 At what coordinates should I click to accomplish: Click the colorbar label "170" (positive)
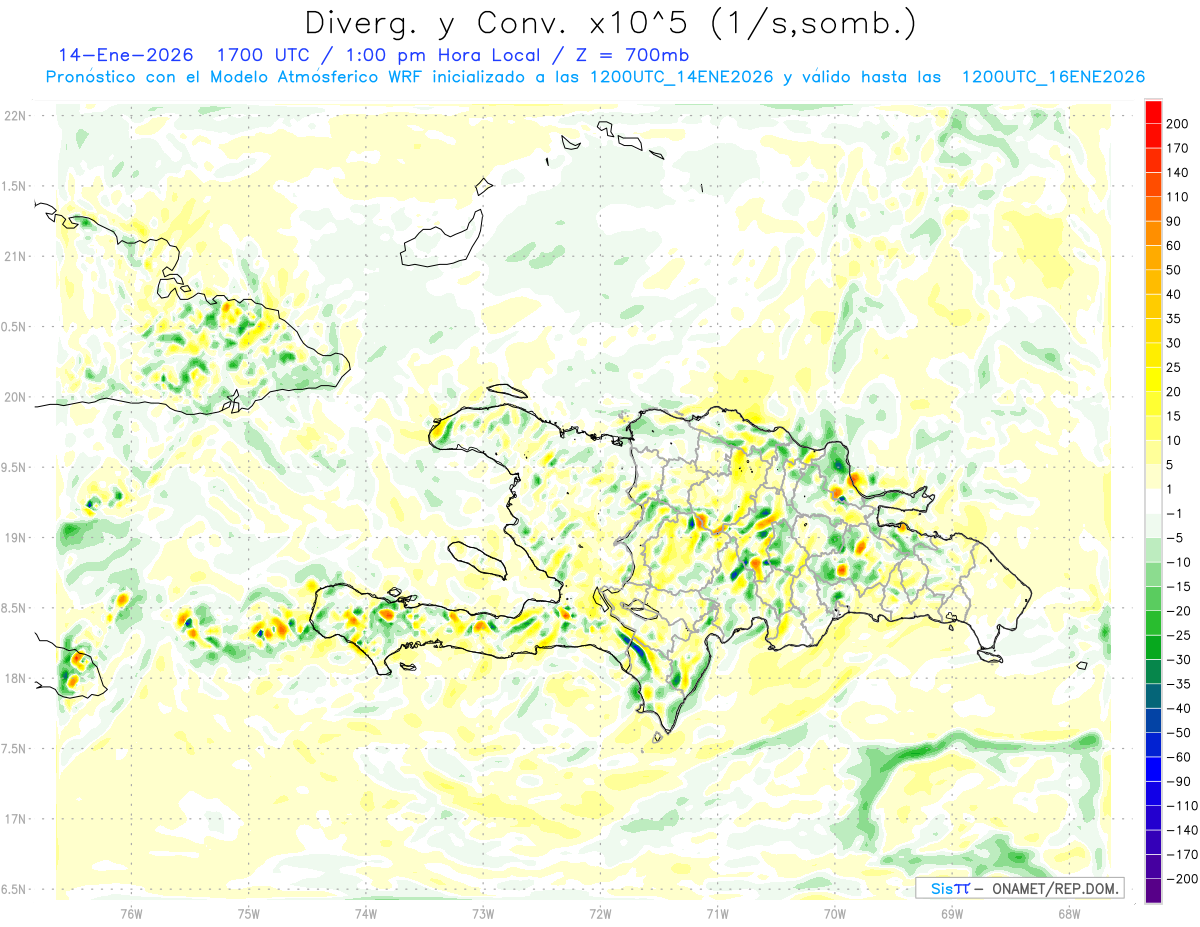[1177, 148]
